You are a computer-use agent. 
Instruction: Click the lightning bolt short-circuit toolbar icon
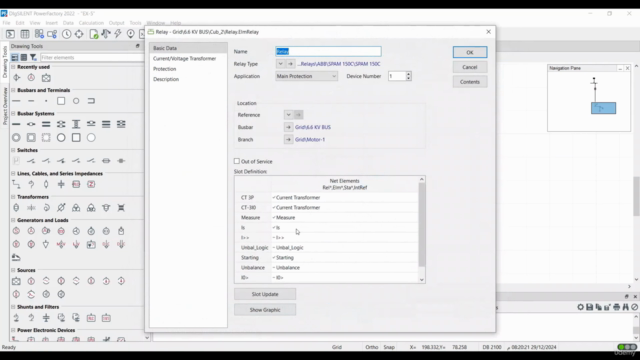point(118,34)
